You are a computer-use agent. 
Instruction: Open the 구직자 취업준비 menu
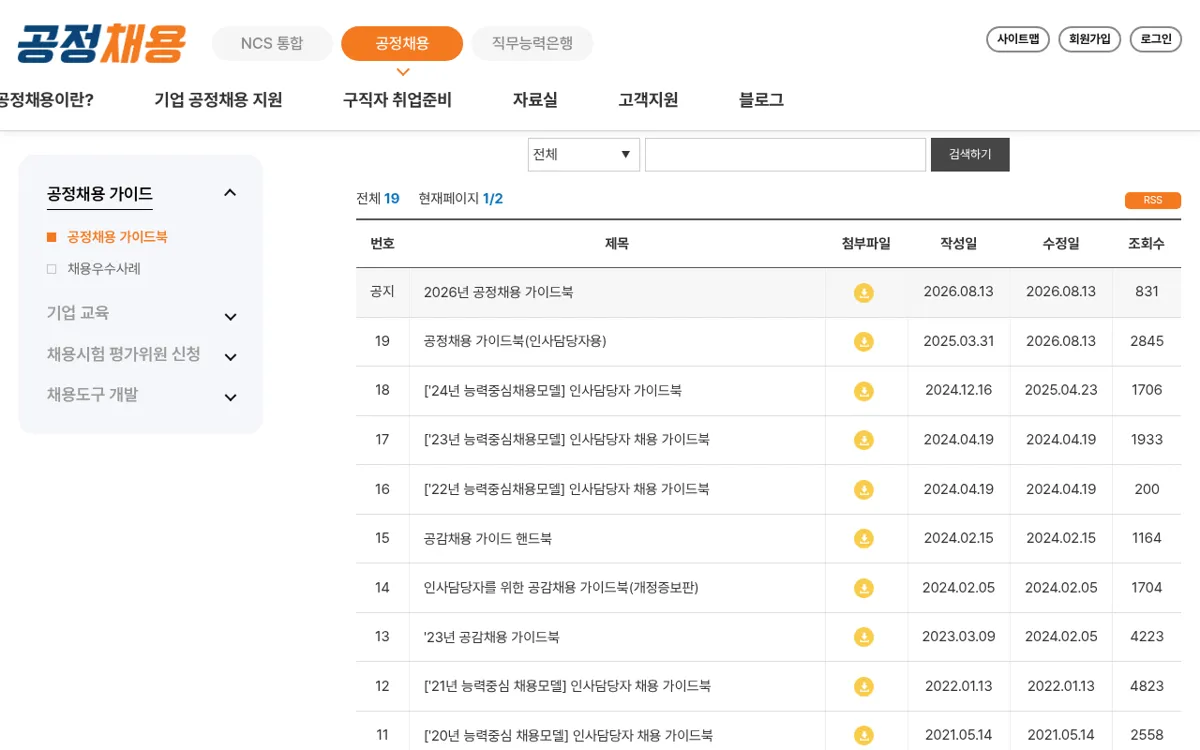tap(397, 100)
